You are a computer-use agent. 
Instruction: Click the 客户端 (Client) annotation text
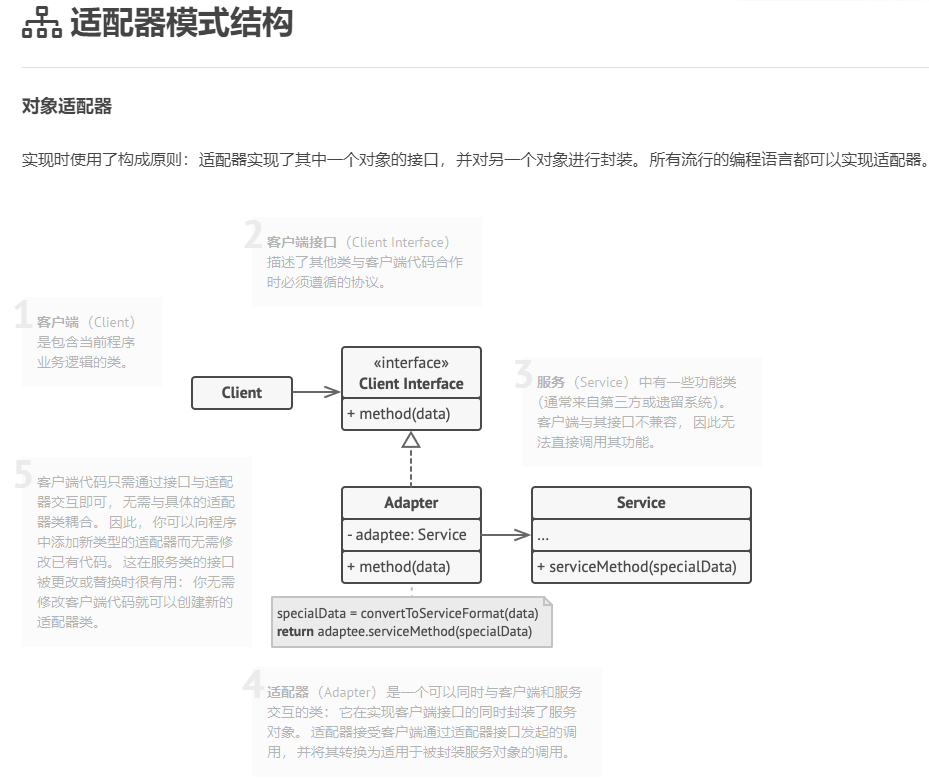pos(87,342)
